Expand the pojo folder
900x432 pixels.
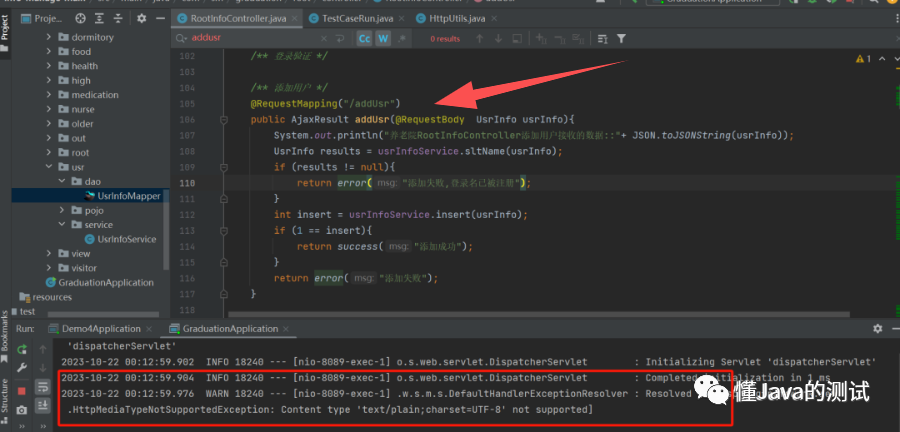62,210
